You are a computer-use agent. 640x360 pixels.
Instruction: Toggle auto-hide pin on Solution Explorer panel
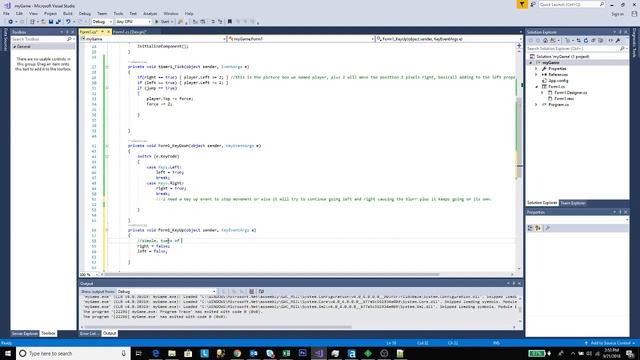[620, 32]
